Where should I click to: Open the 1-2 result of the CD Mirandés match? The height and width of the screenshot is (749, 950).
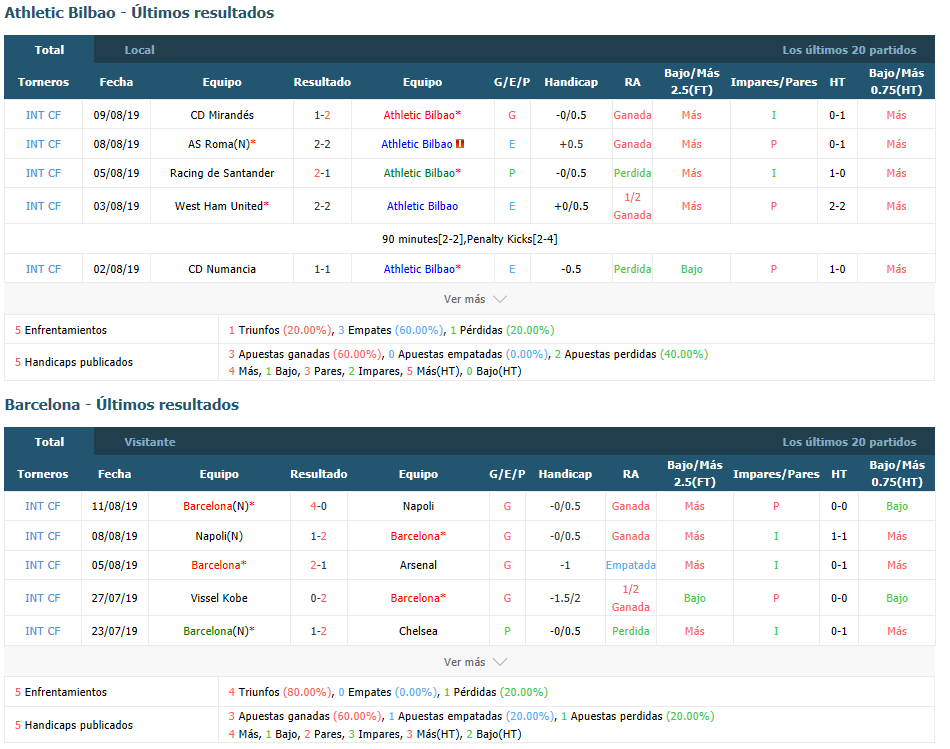[322, 115]
